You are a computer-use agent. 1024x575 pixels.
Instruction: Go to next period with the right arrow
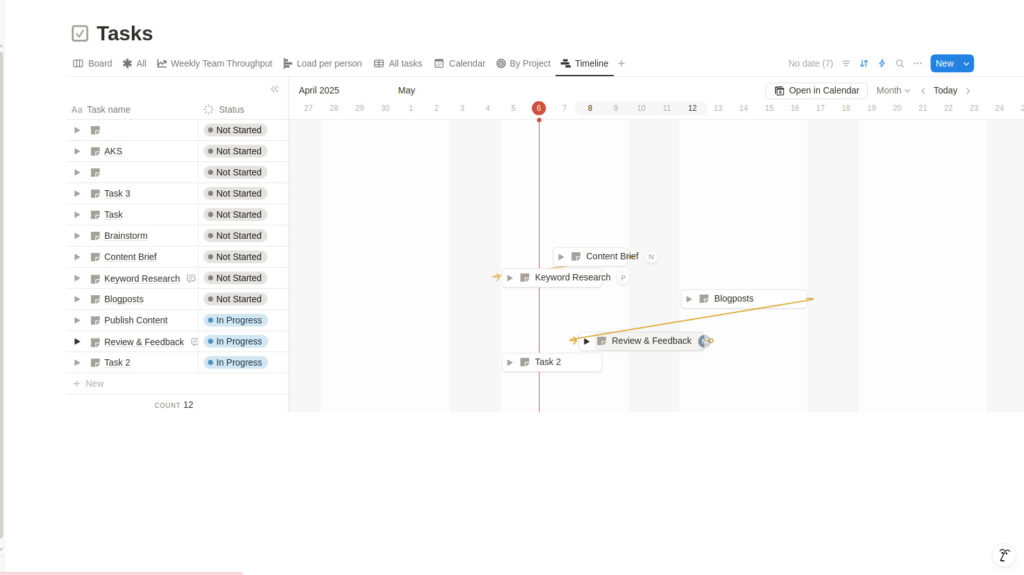[968, 91]
